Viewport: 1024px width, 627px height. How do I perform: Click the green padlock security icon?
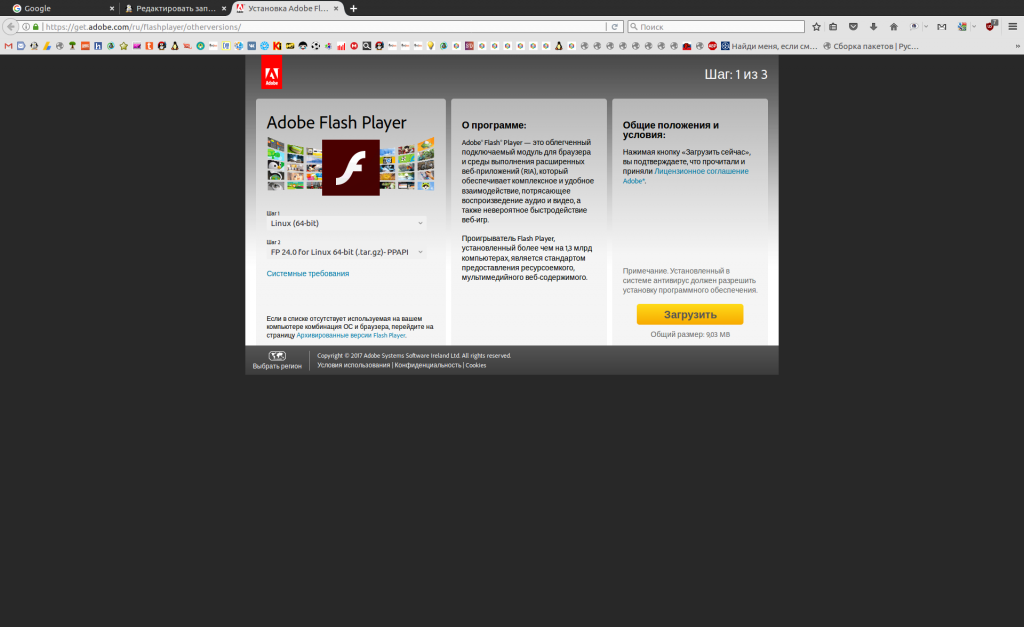pyautogui.click(x=36, y=27)
